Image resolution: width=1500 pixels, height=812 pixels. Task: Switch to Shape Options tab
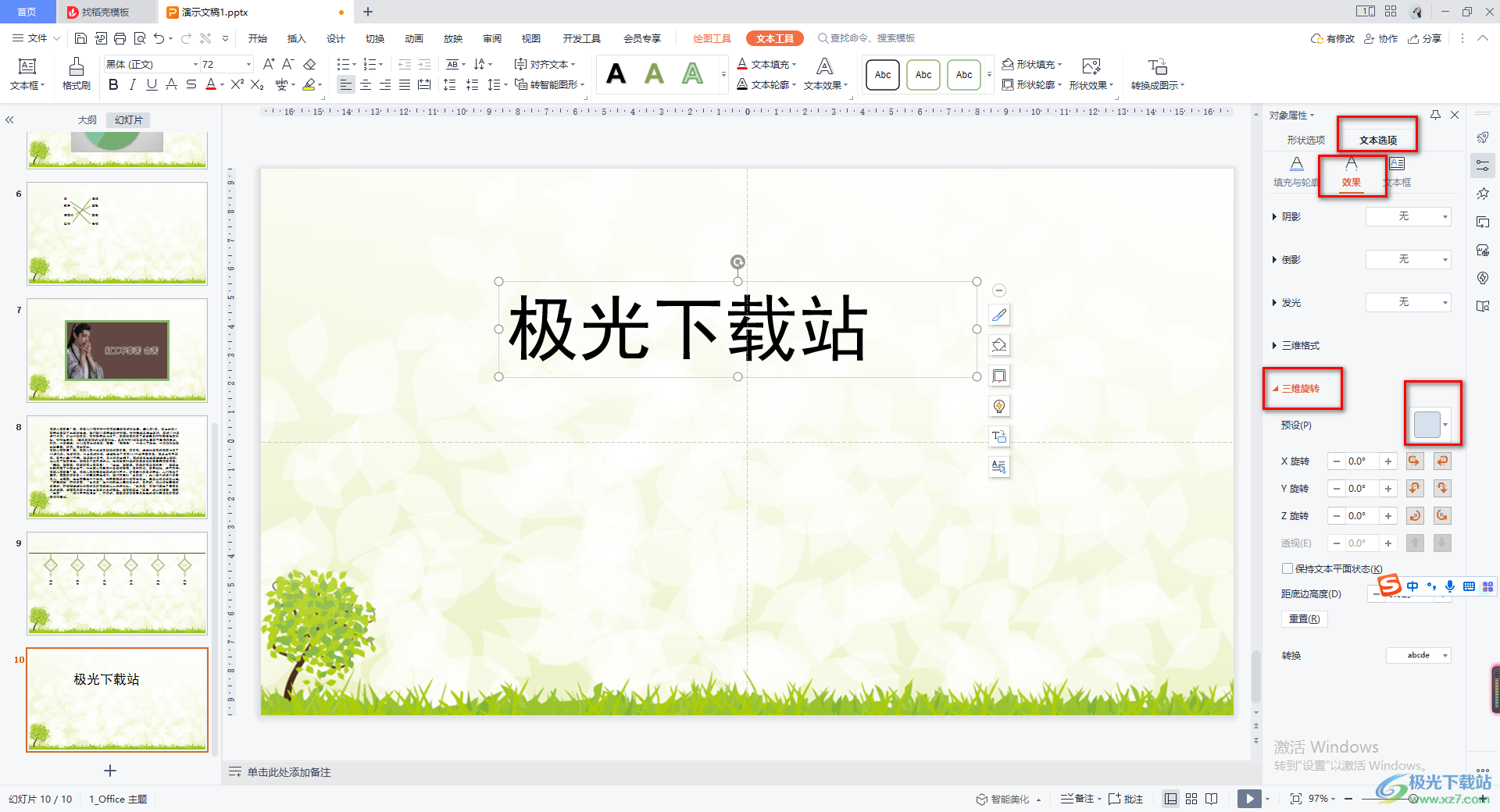pyautogui.click(x=1305, y=140)
